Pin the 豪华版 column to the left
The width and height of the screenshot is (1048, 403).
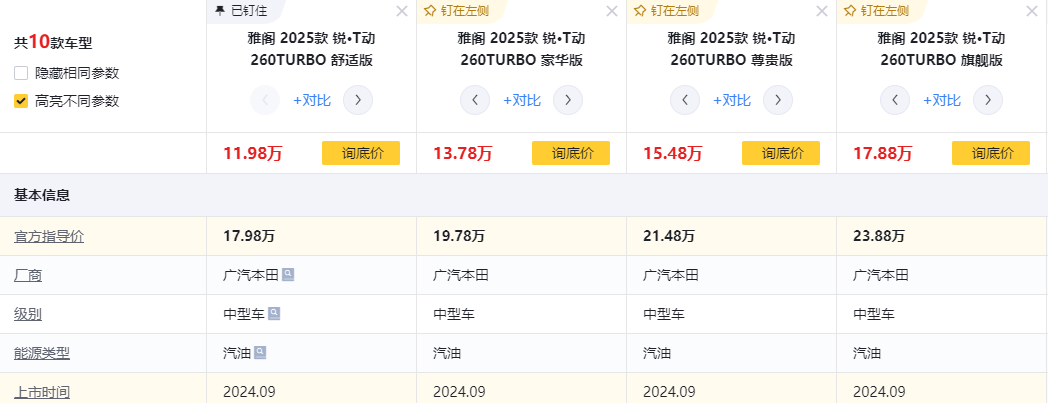click(463, 11)
